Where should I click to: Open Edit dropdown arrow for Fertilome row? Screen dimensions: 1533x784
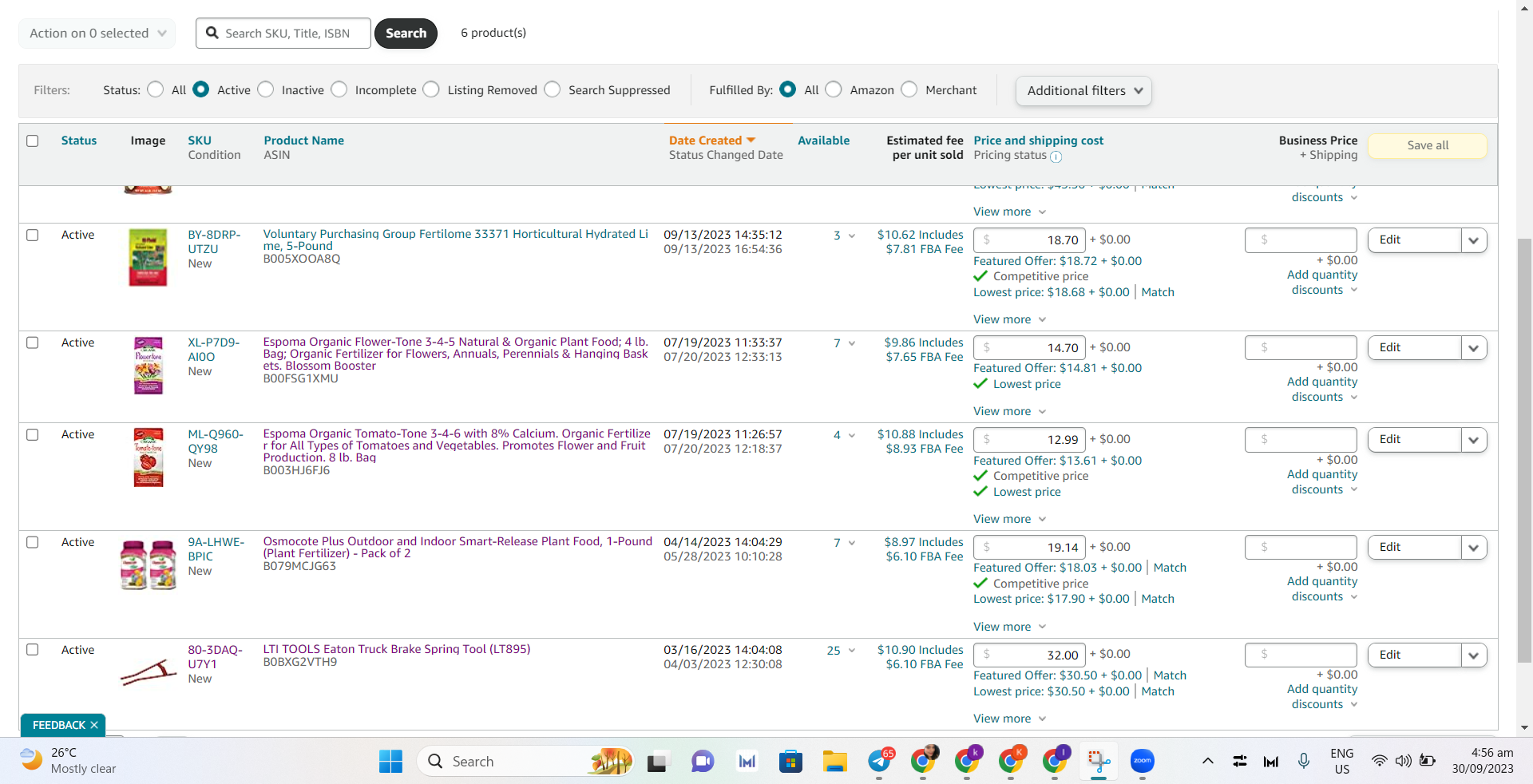(x=1474, y=240)
